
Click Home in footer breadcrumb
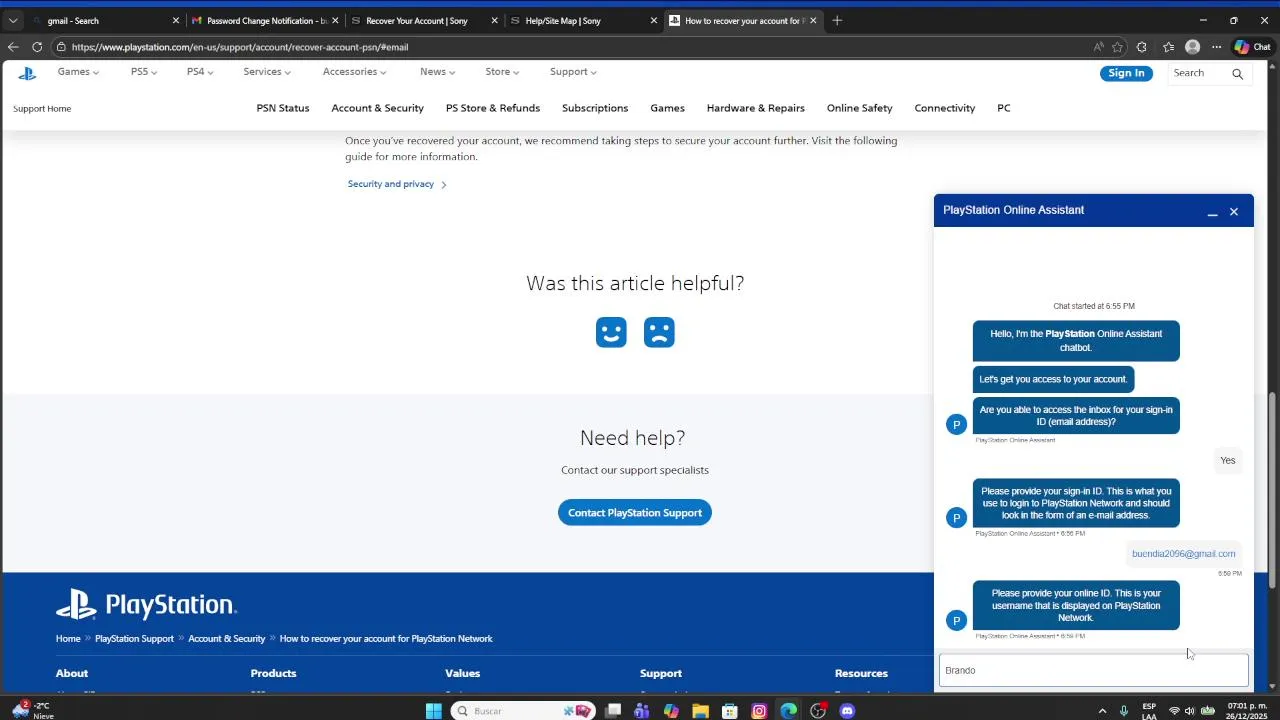tap(68, 639)
